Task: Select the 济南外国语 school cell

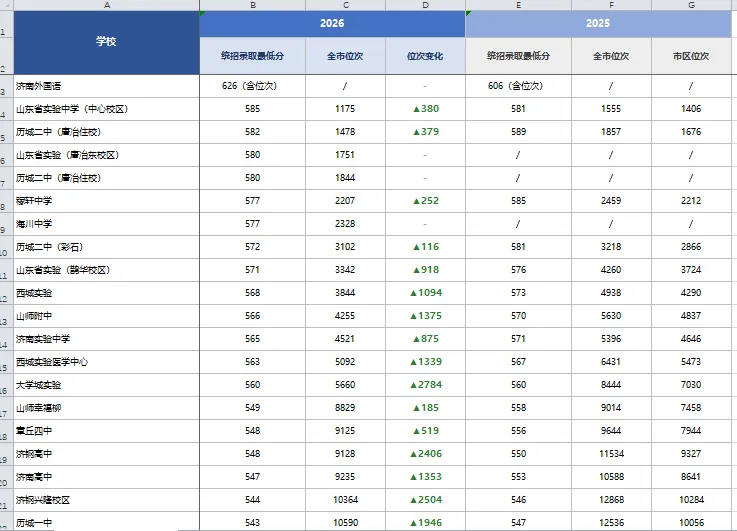Action: tap(107, 86)
